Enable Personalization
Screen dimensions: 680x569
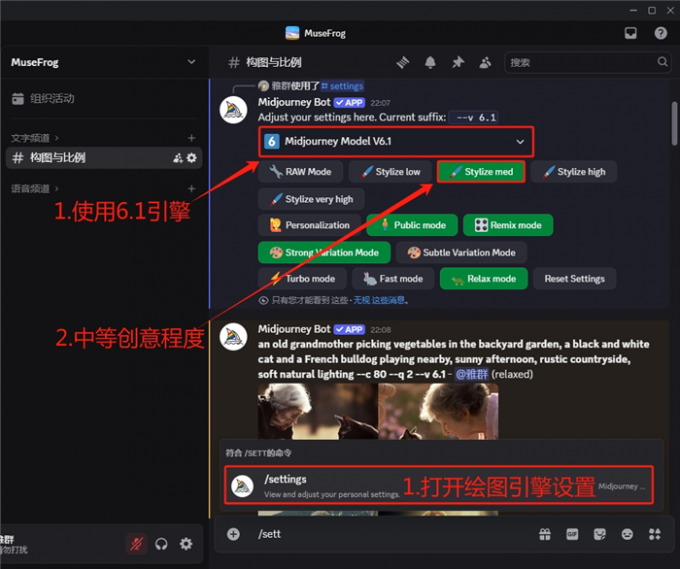coord(310,225)
